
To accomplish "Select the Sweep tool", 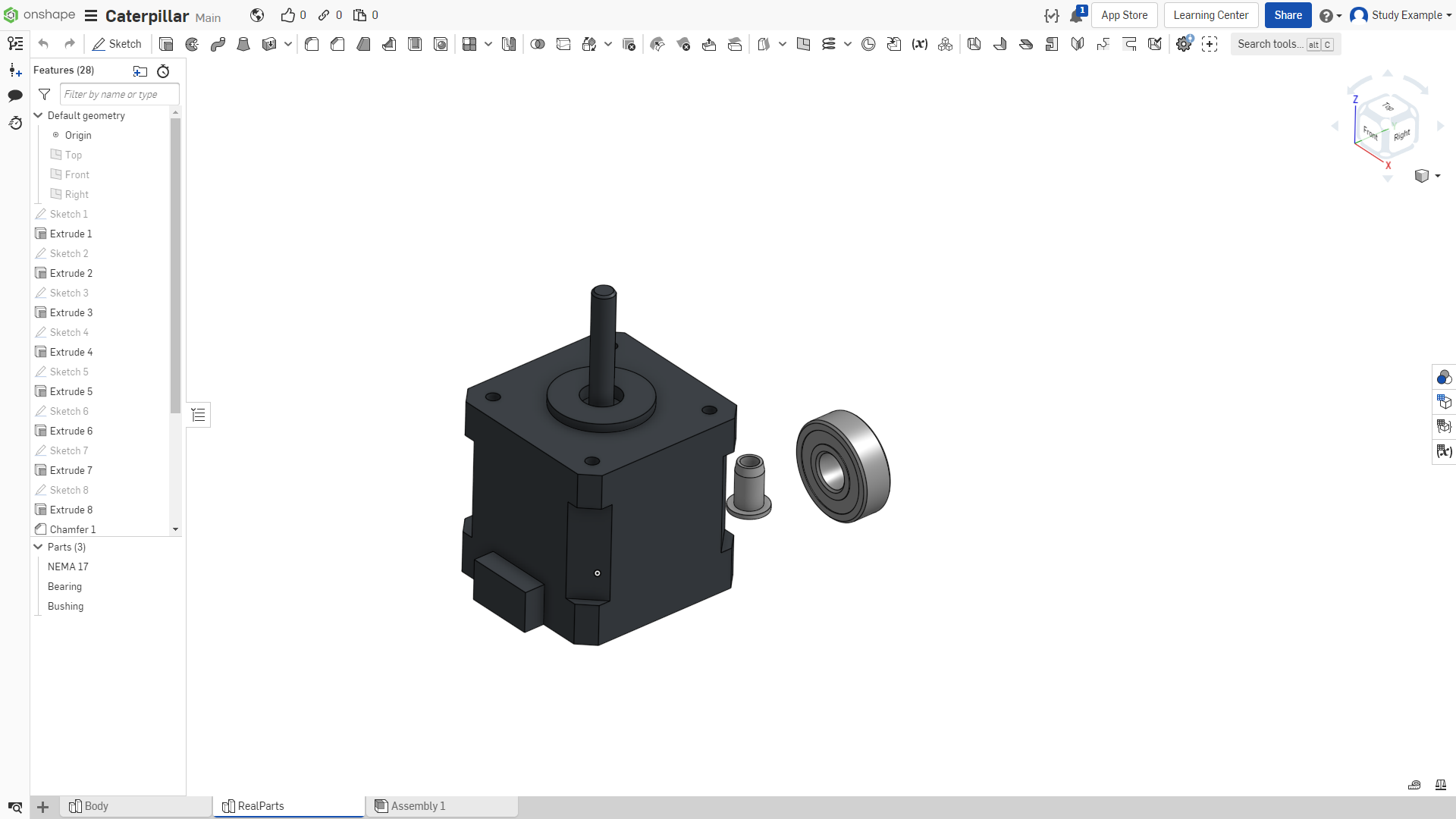I will click(x=218, y=44).
